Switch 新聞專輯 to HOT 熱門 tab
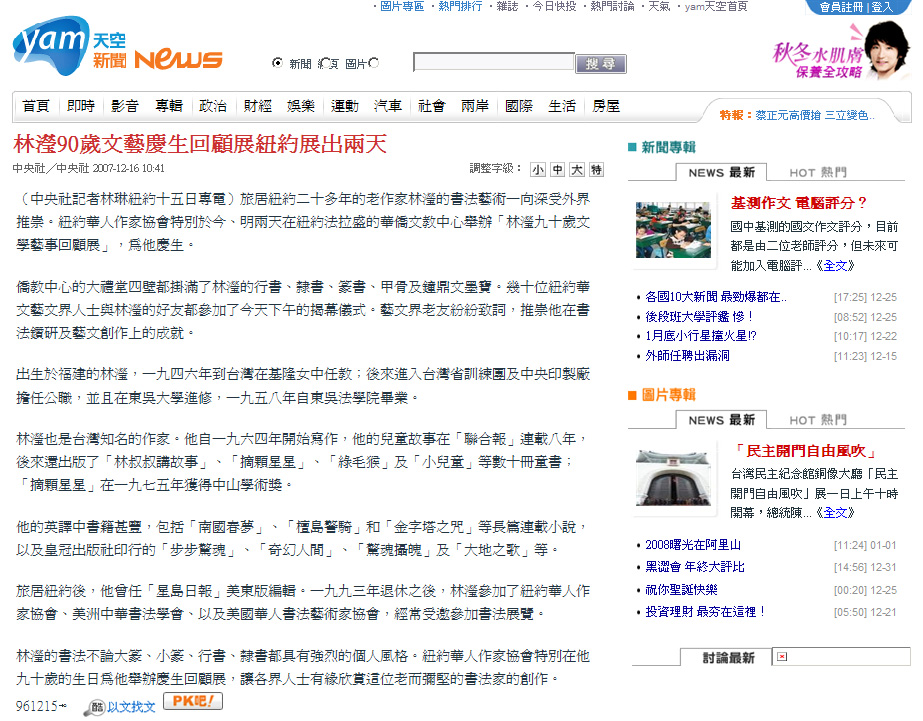Image resolution: width=923 pixels, height=721 pixels. pos(816,172)
